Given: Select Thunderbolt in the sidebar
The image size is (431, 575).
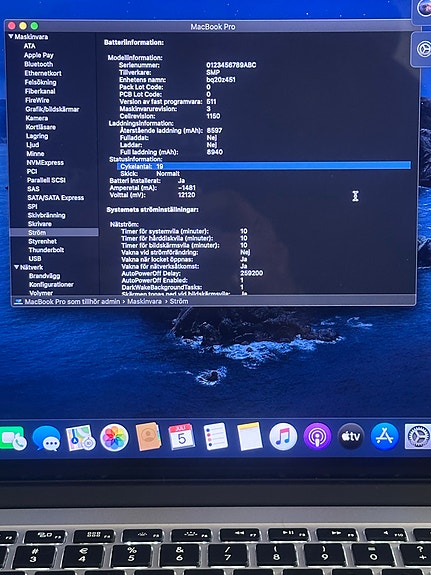Looking at the screenshot, I should click(46, 250).
